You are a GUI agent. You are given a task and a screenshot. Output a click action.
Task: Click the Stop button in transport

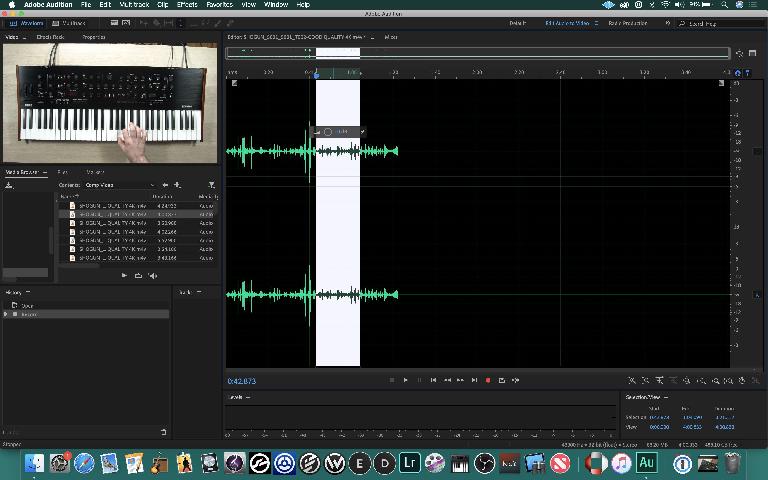pyautogui.click(x=392, y=380)
